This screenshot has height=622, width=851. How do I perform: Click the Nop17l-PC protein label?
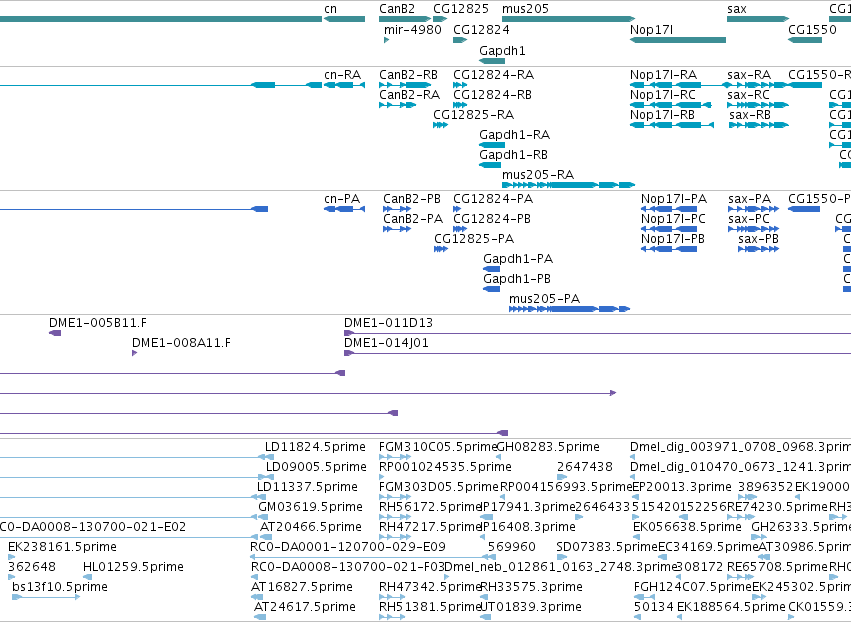[x=673, y=219]
